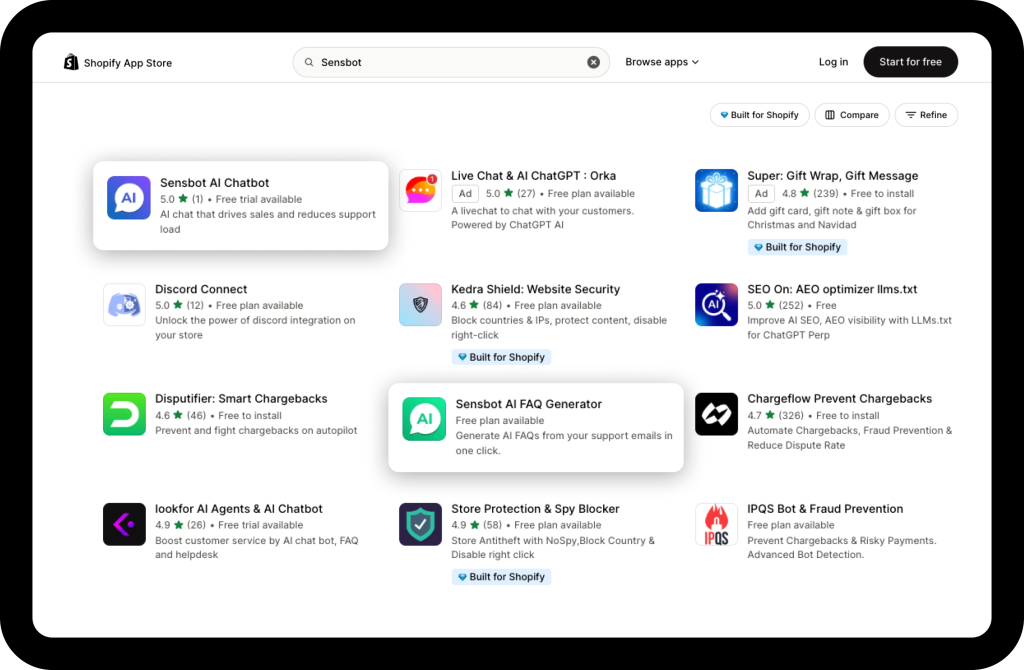Open the Discord Connect app icon
Screen dimensions: 1024x670
124,304
